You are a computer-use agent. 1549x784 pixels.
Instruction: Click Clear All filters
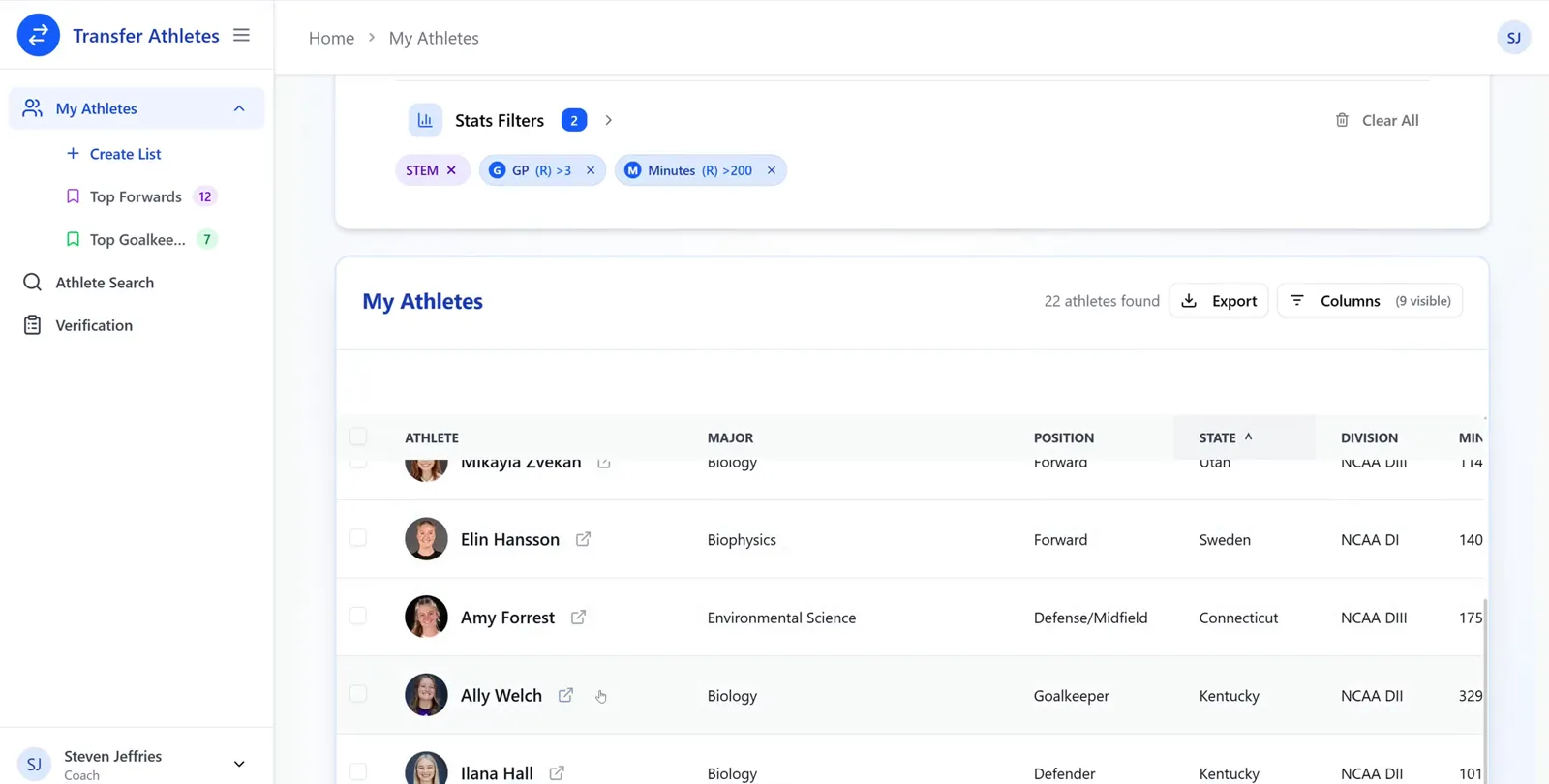point(1377,120)
